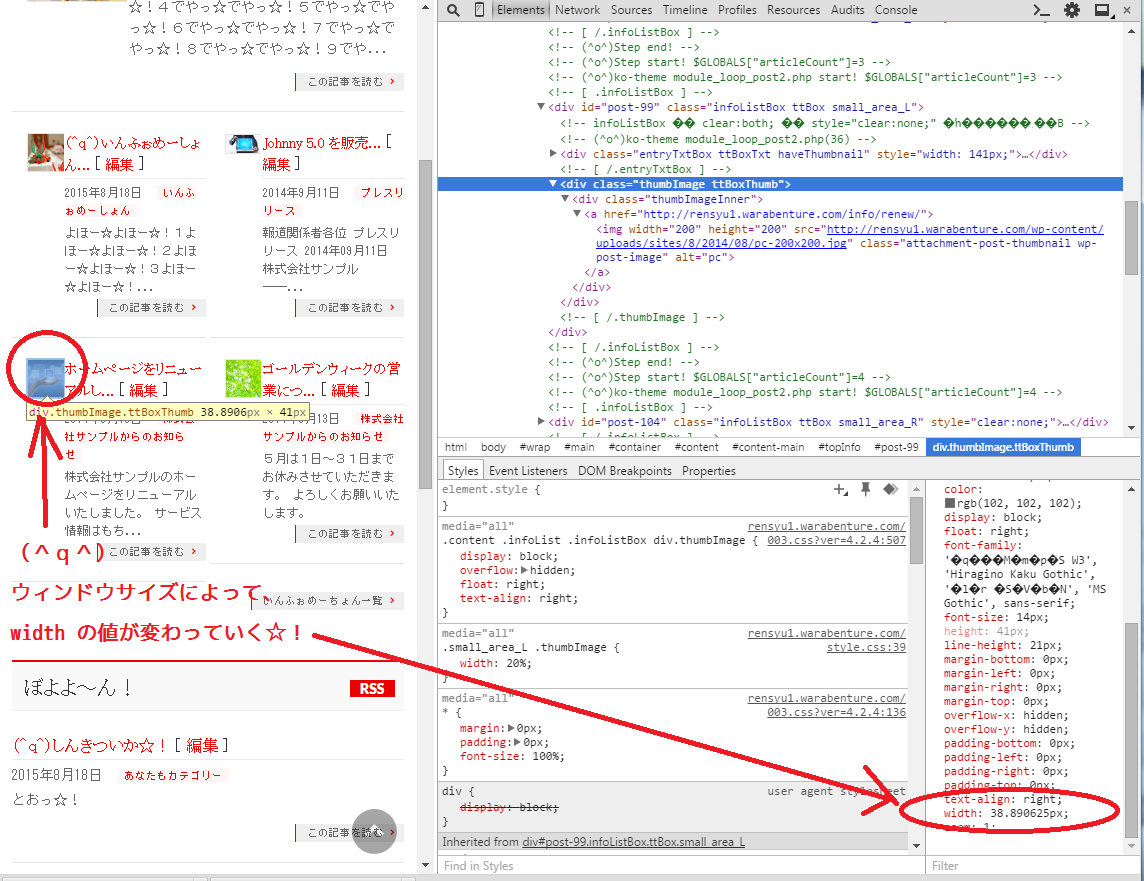Click the computed pane scrollbar thumb
Image resolution: width=1144 pixels, height=881 pixels.
click(x=1132, y=731)
